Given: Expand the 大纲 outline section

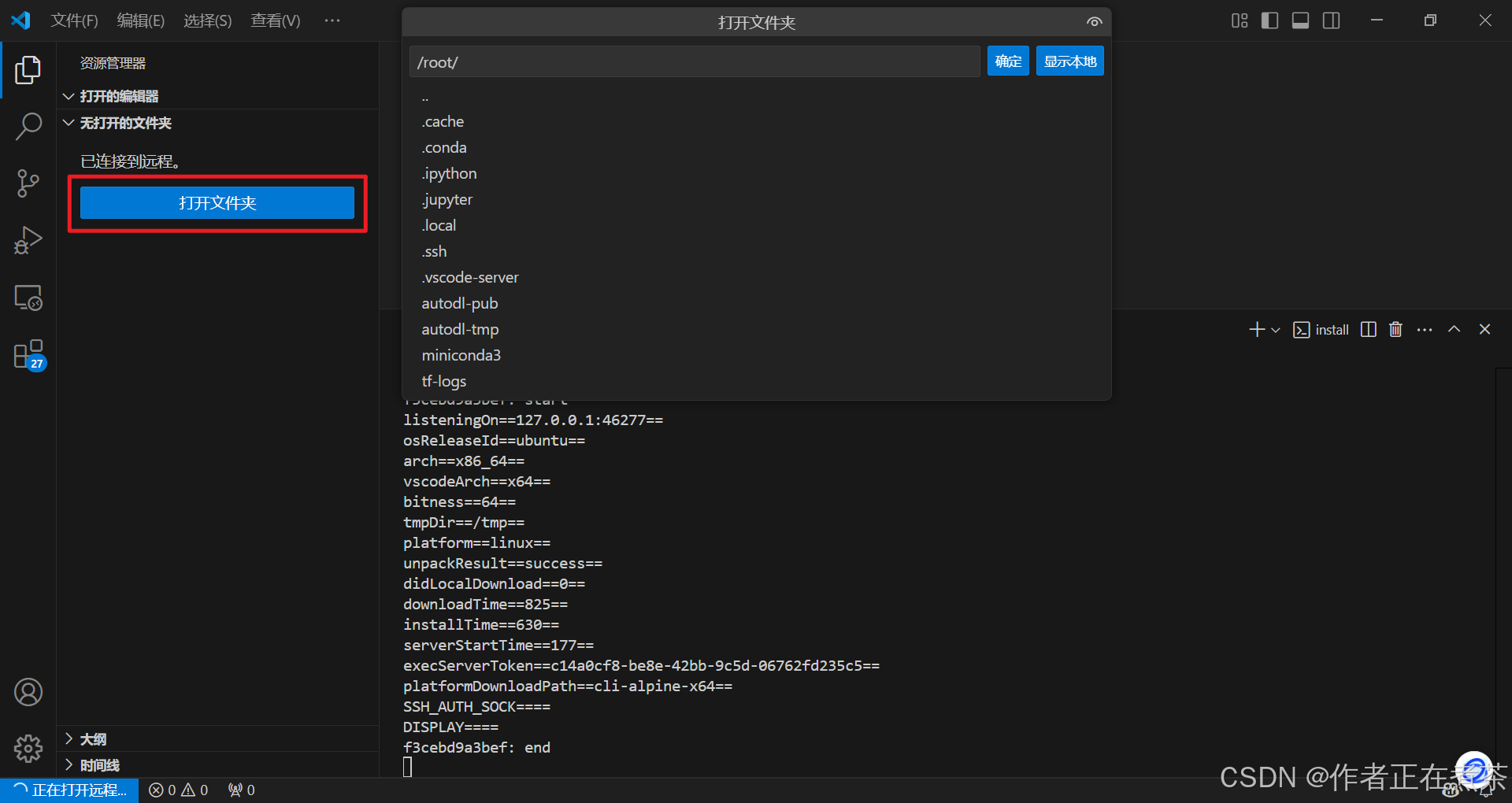Looking at the screenshot, I should click(69, 738).
